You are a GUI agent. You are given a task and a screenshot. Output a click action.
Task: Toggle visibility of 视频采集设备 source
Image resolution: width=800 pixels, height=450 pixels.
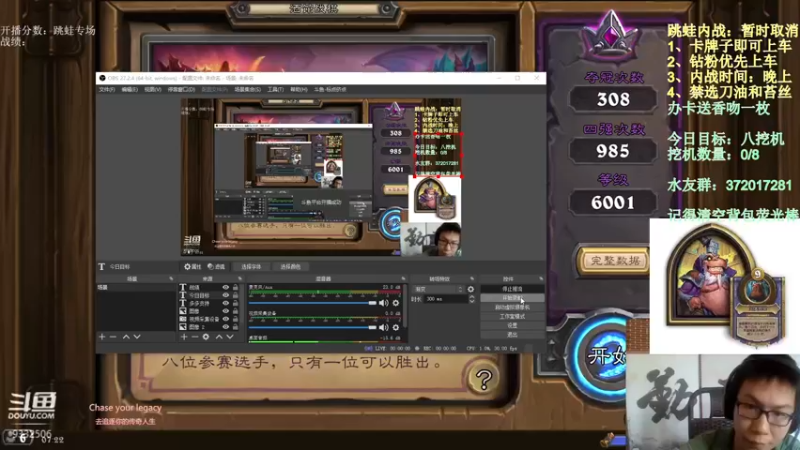coord(226,319)
